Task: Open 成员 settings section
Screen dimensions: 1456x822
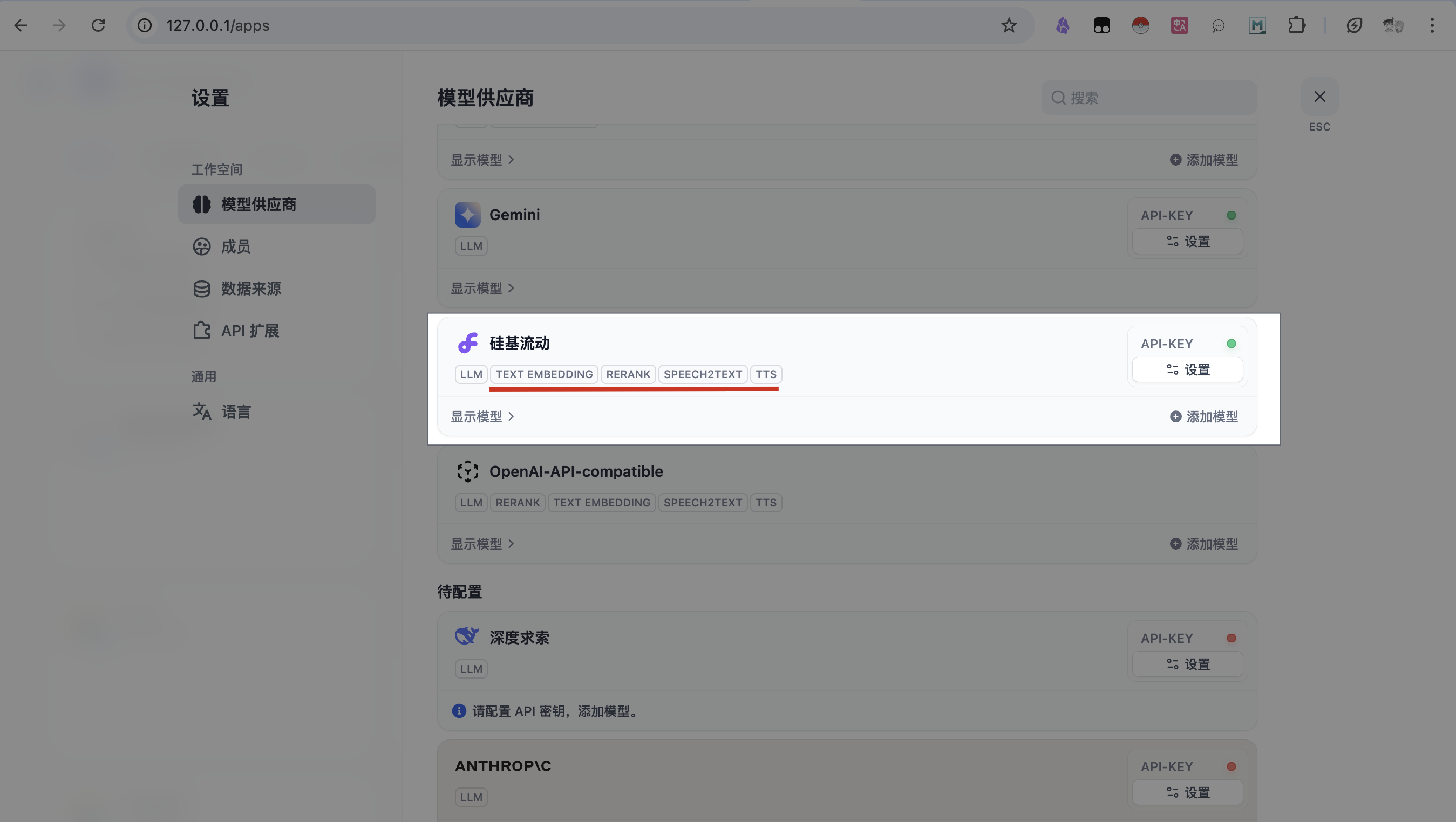Action: pyautogui.click(x=276, y=246)
